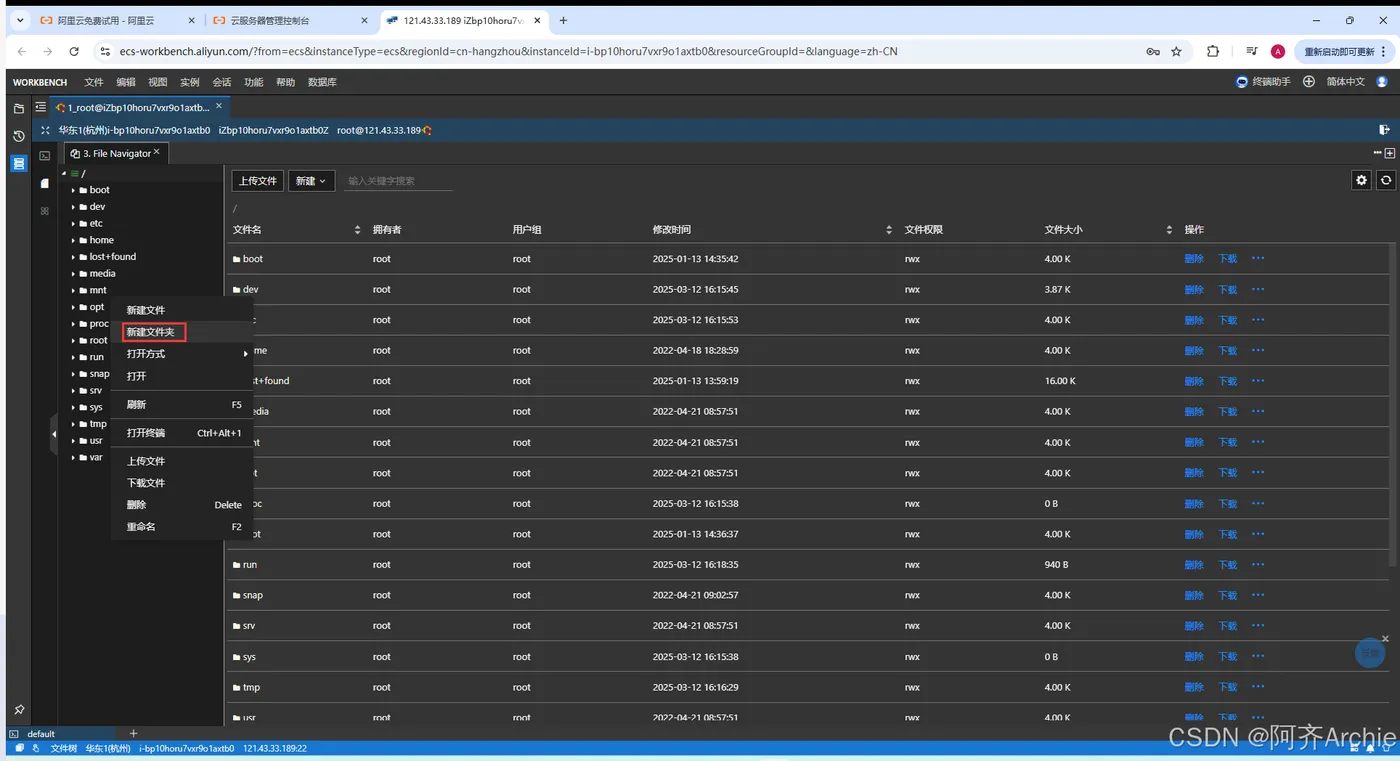Screen dimensions: 1400x761
Task: Click 下载 in the sys row
Action: pyautogui.click(x=1228, y=657)
